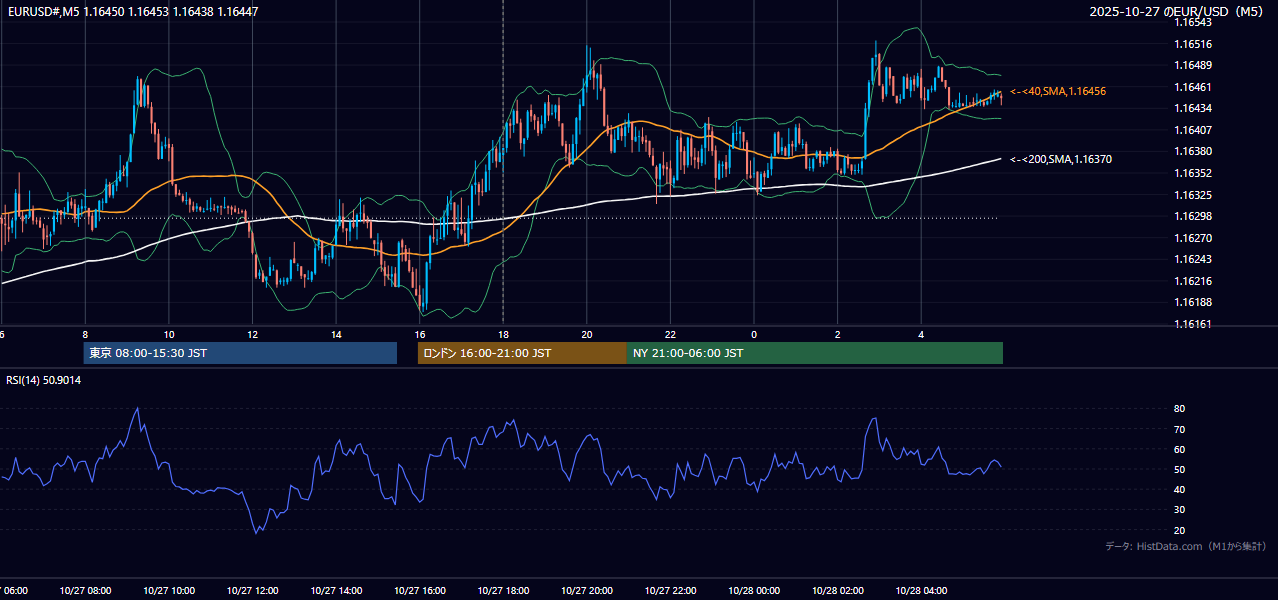Click the 10/27 16:00 date label

click(419, 591)
